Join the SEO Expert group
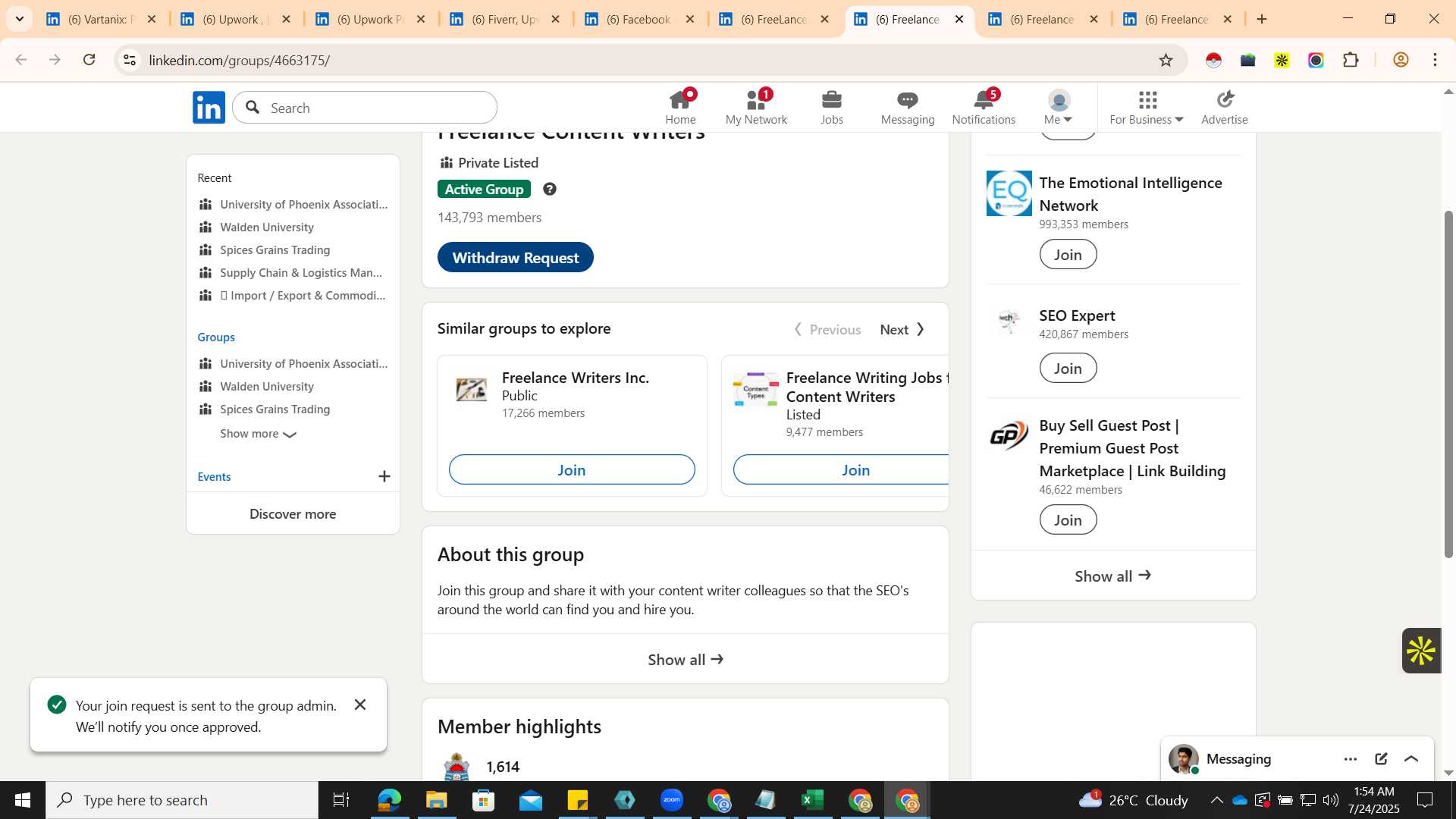Image resolution: width=1456 pixels, height=819 pixels. (x=1068, y=368)
